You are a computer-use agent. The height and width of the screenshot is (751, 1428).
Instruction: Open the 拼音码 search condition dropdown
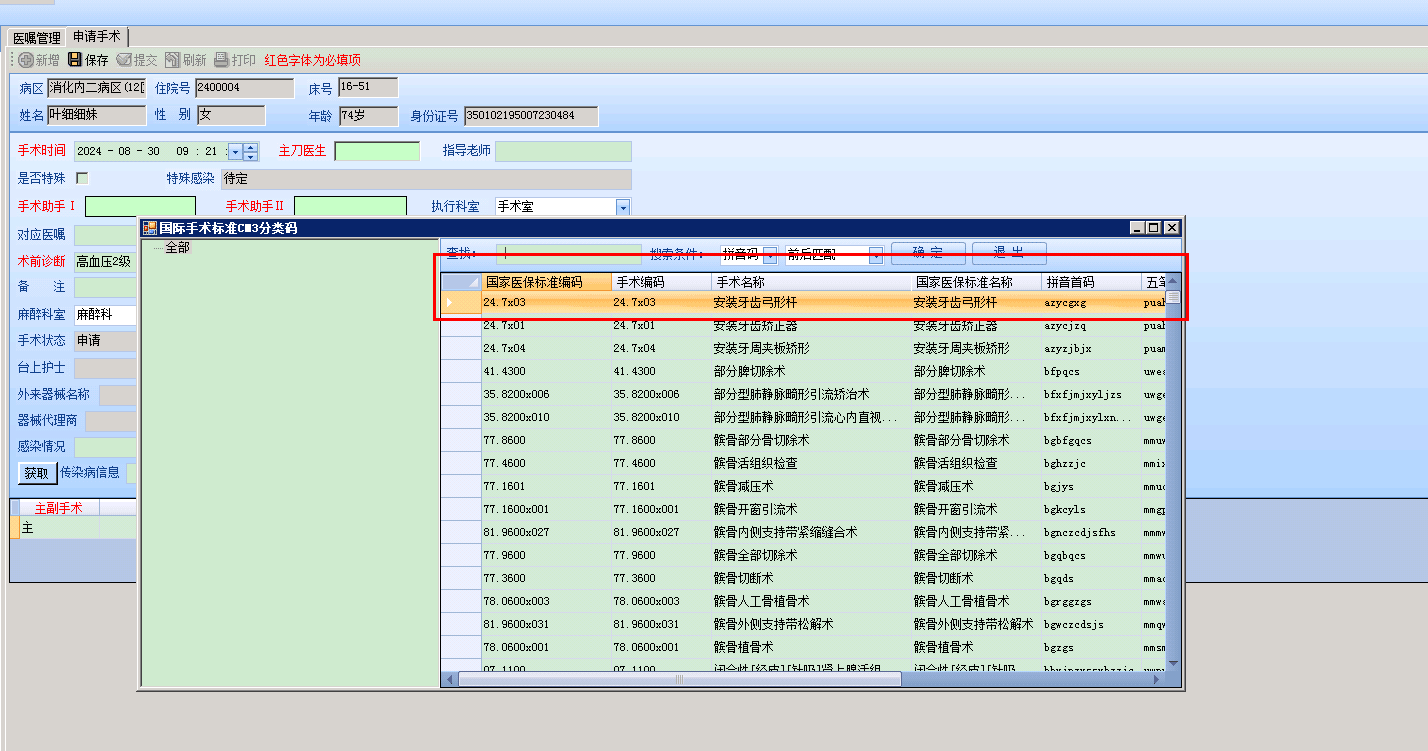click(768, 254)
